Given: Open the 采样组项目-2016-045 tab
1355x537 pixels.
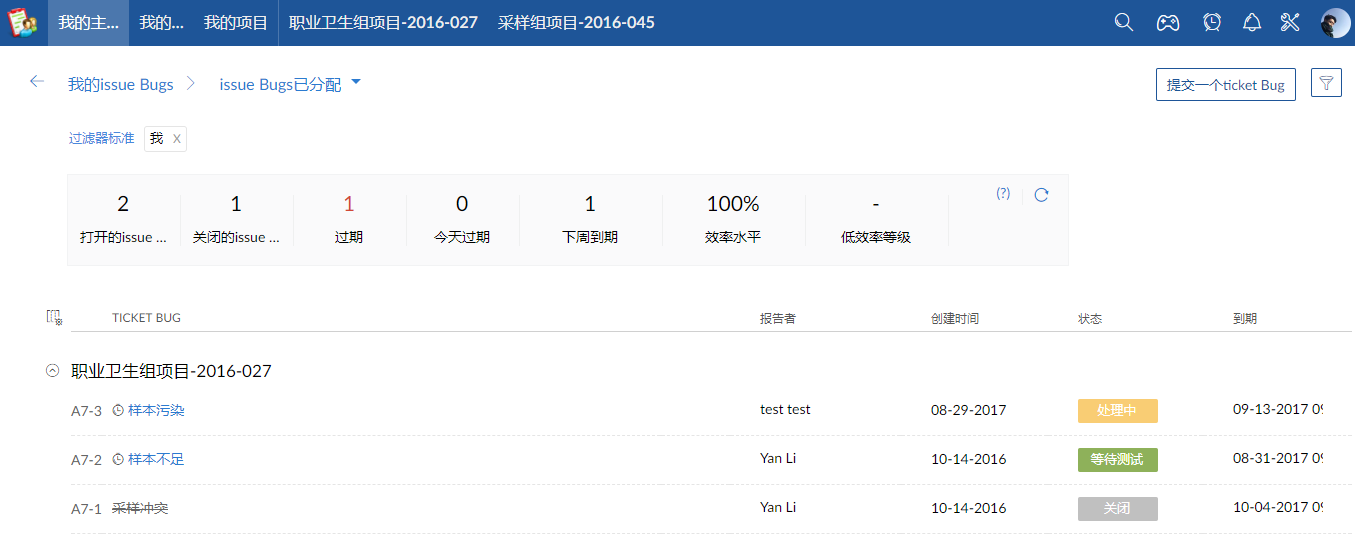Looking at the screenshot, I should pyautogui.click(x=576, y=22).
